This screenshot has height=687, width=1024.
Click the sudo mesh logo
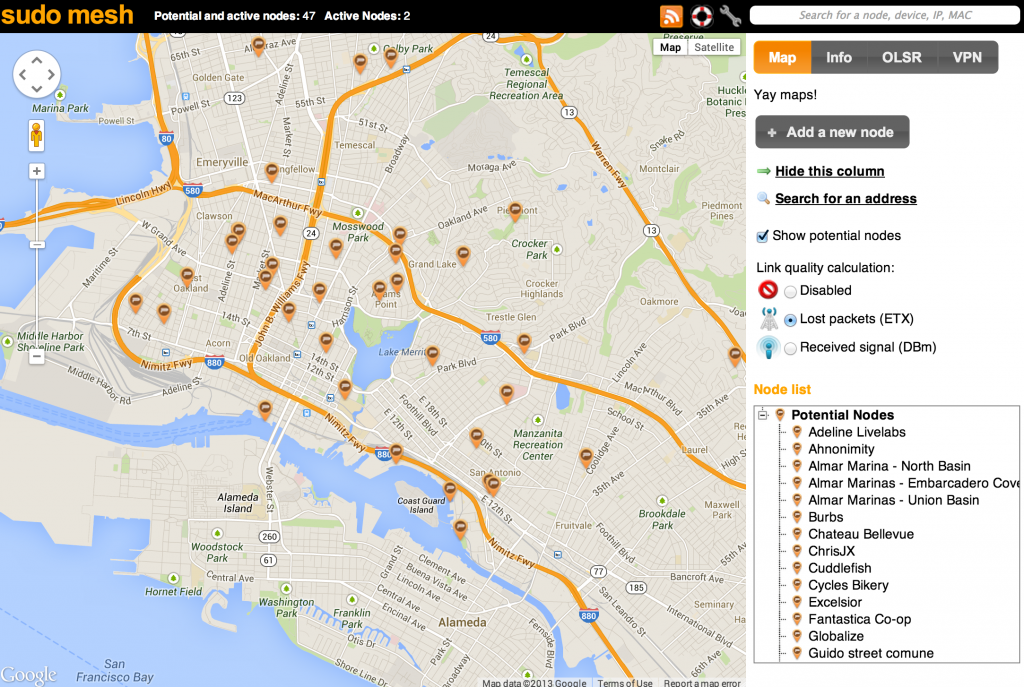67,15
